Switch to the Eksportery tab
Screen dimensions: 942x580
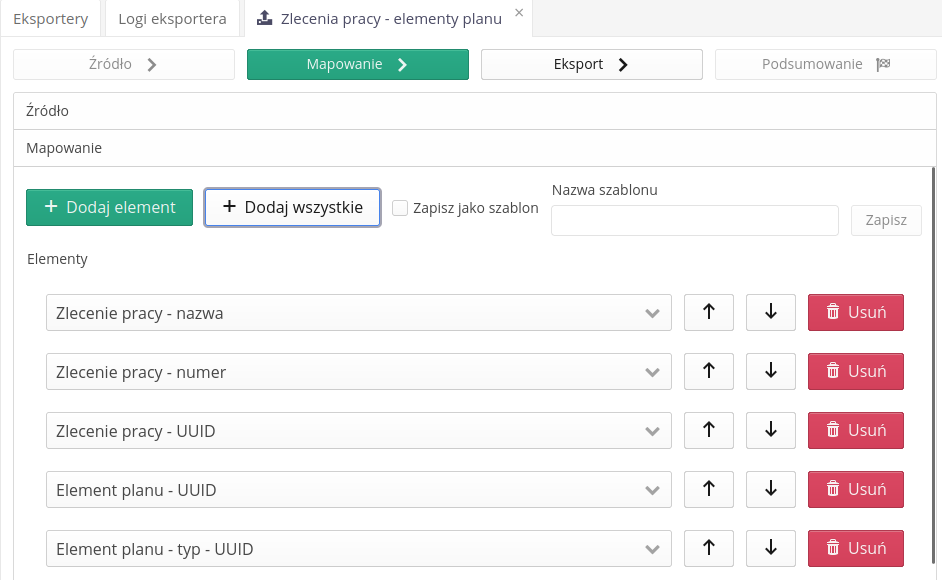coord(50,18)
